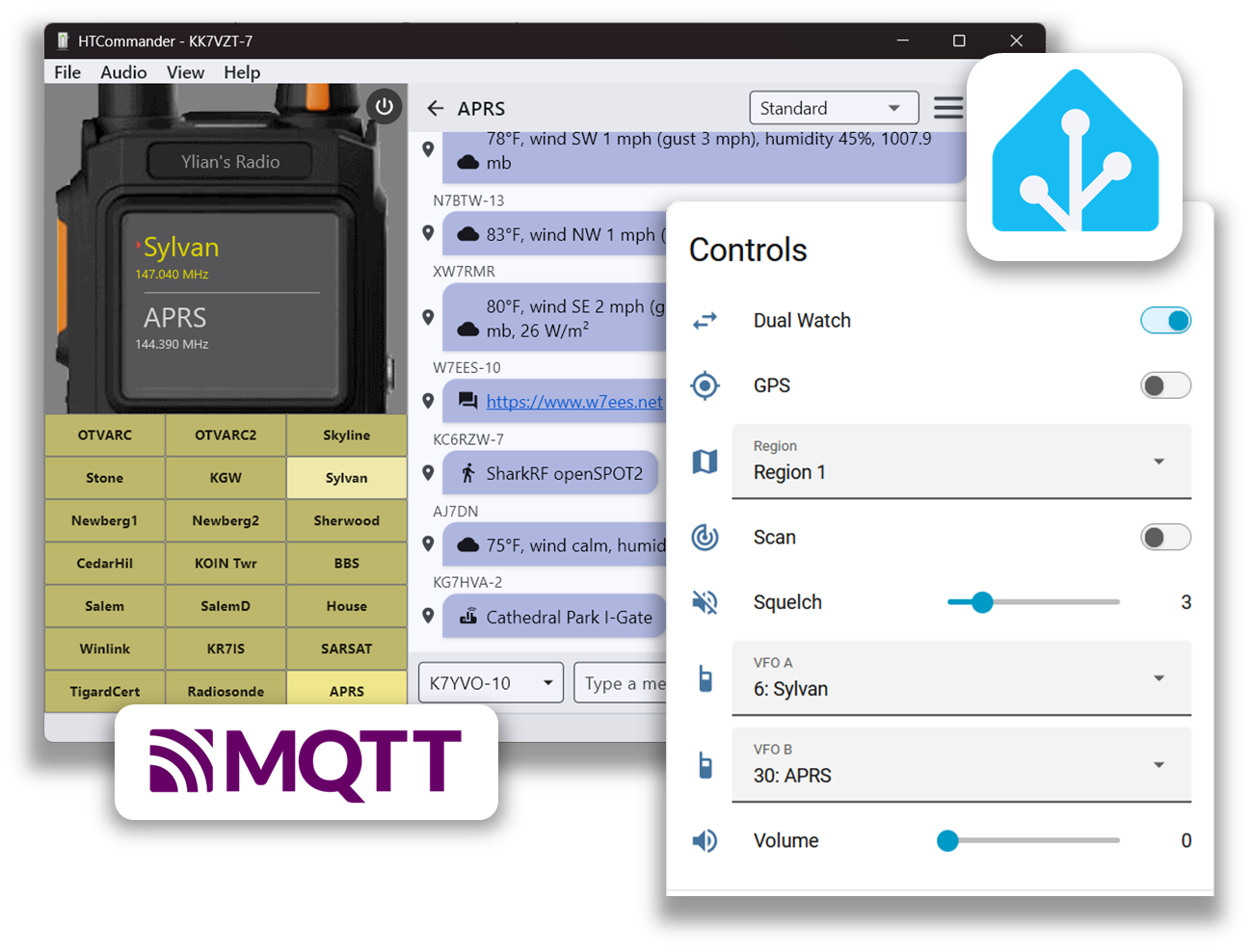Select the Salem channel button
This screenshot has height=952, width=1251.
point(105,606)
